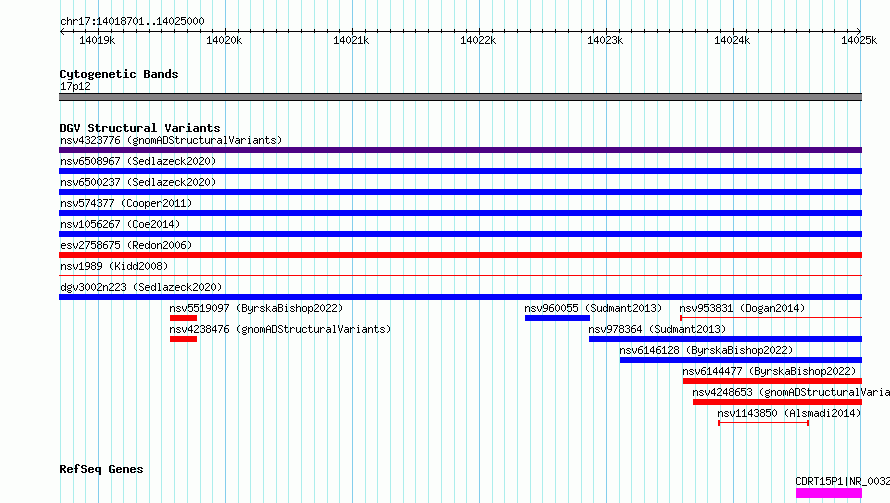Image resolution: width=890 pixels, height=503 pixels.
Task: Click the 17p12 band label
Action: tap(75, 86)
